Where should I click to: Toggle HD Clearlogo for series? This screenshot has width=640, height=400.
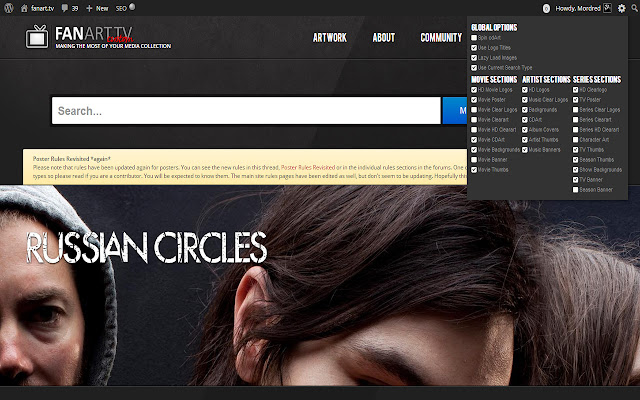click(x=576, y=90)
